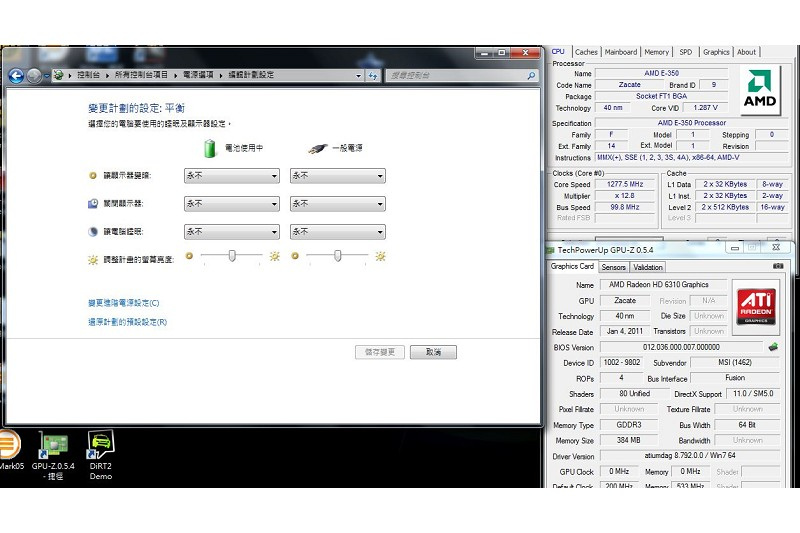Image resolution: width=800 pixels, height=533 pixels.
Task: Click the GPU-Z BIOS Version field
Action: (682, 347)
